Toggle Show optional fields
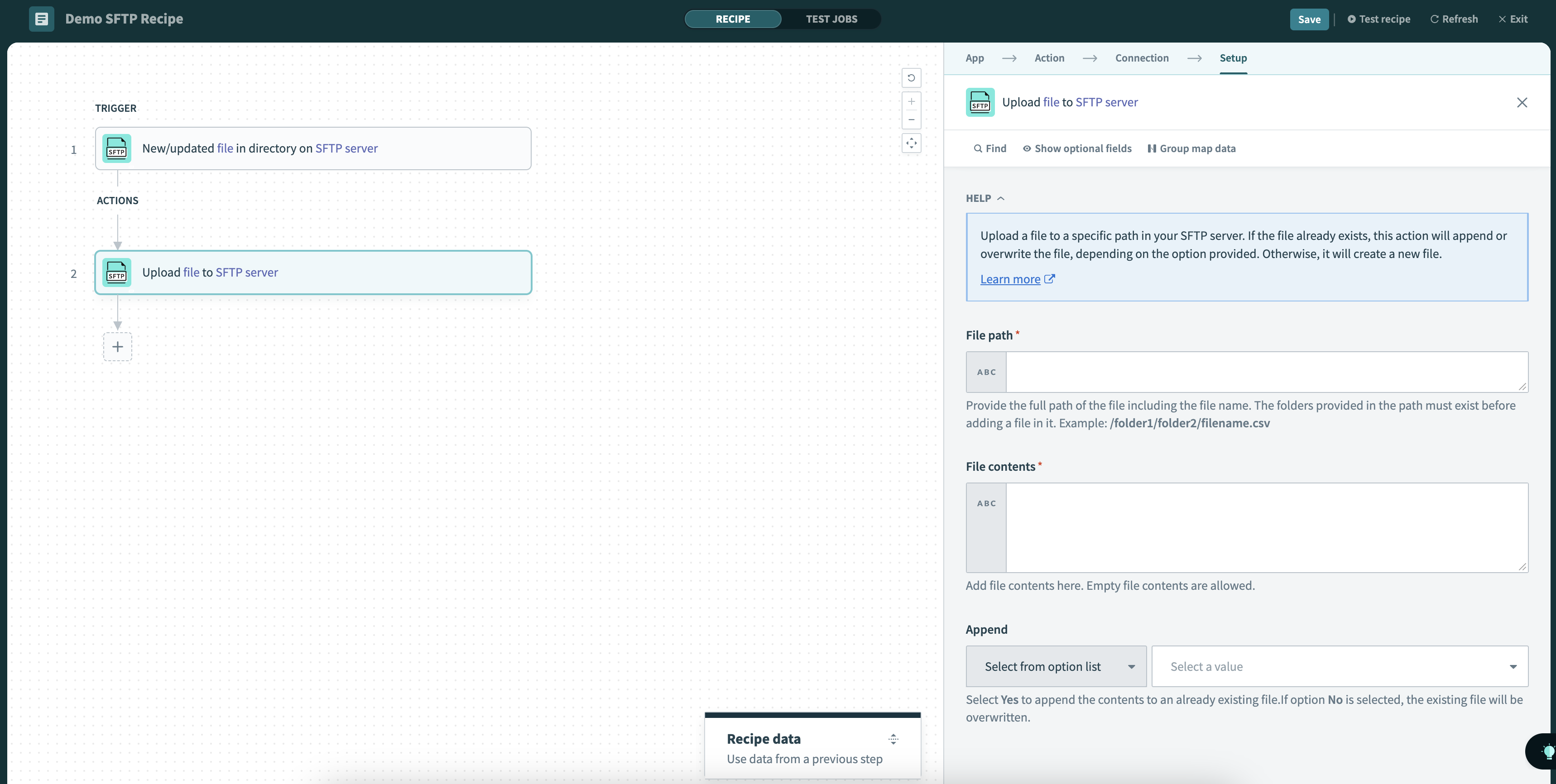Viewport: 1556px width, 784px height. coord(1076,148)
